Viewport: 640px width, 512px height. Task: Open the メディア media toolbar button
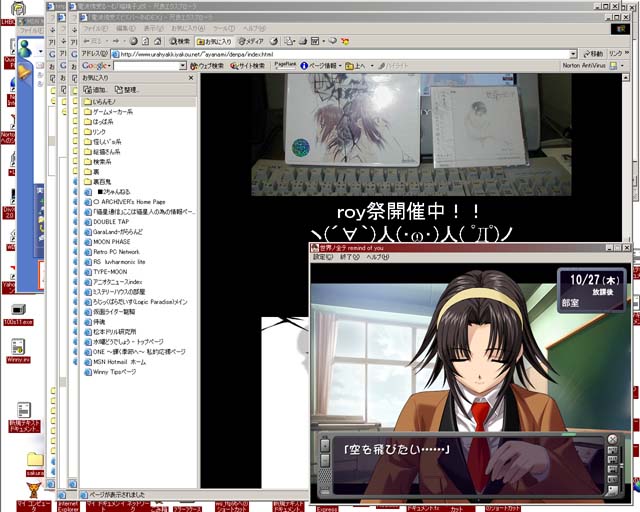coord(251,41)
